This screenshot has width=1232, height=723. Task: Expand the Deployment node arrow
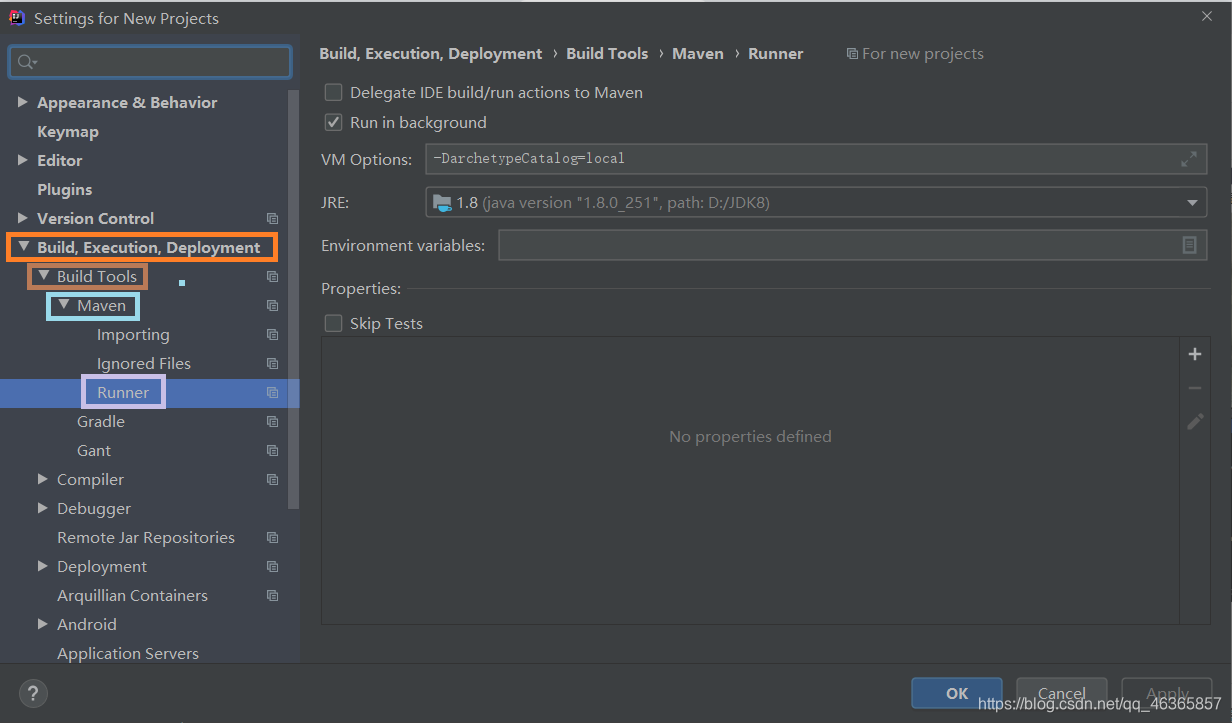click(x=43, y=566)
